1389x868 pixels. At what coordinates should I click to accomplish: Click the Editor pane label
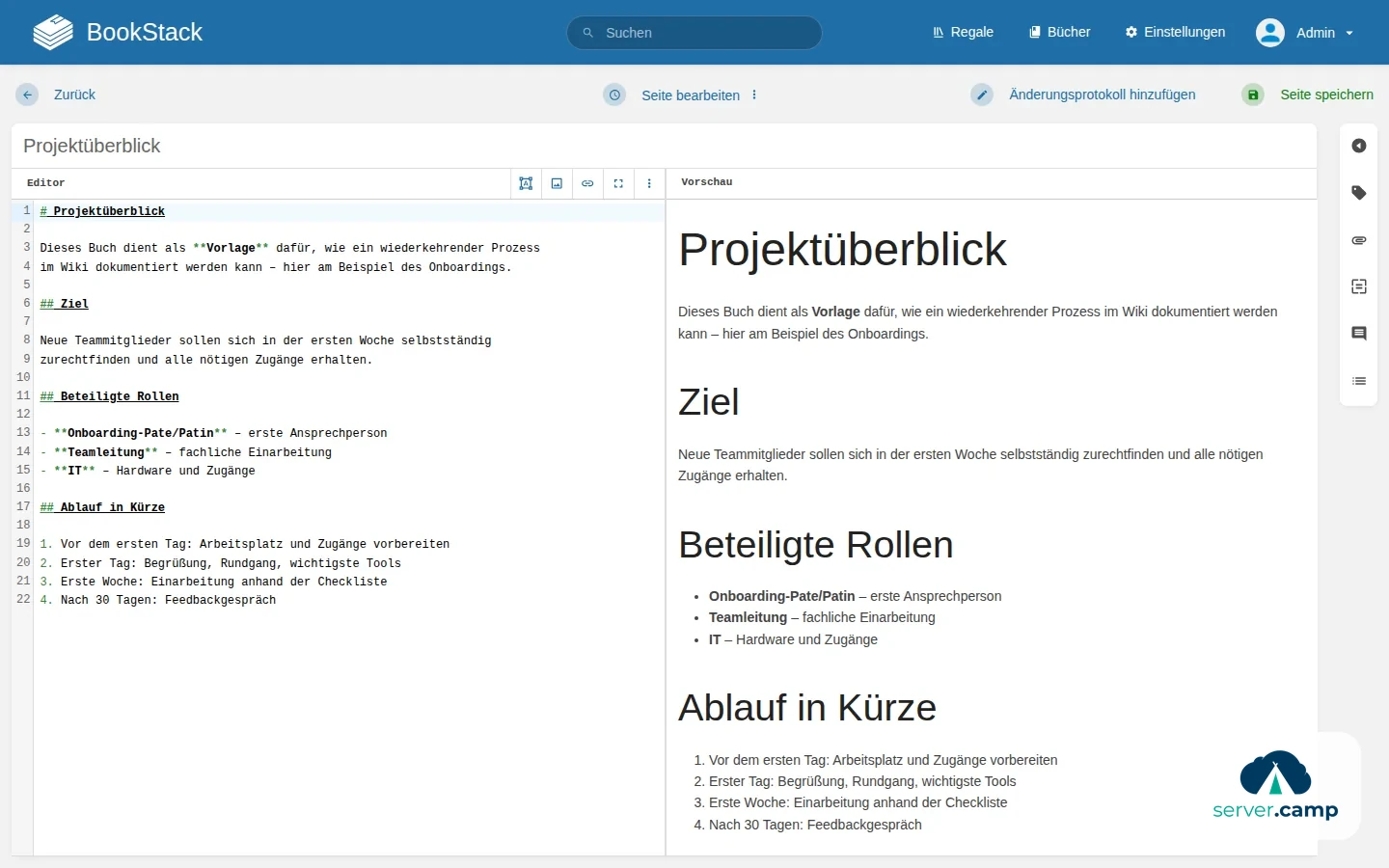(x=45, y=182)
